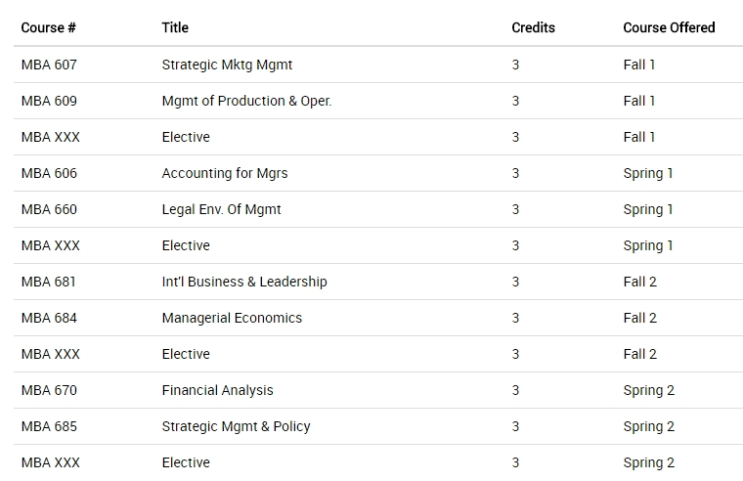The width and height of the screenshot is (743, 481).
Task: Click the Course # column header
Action: pyautogui.click(x=48, y=27)
